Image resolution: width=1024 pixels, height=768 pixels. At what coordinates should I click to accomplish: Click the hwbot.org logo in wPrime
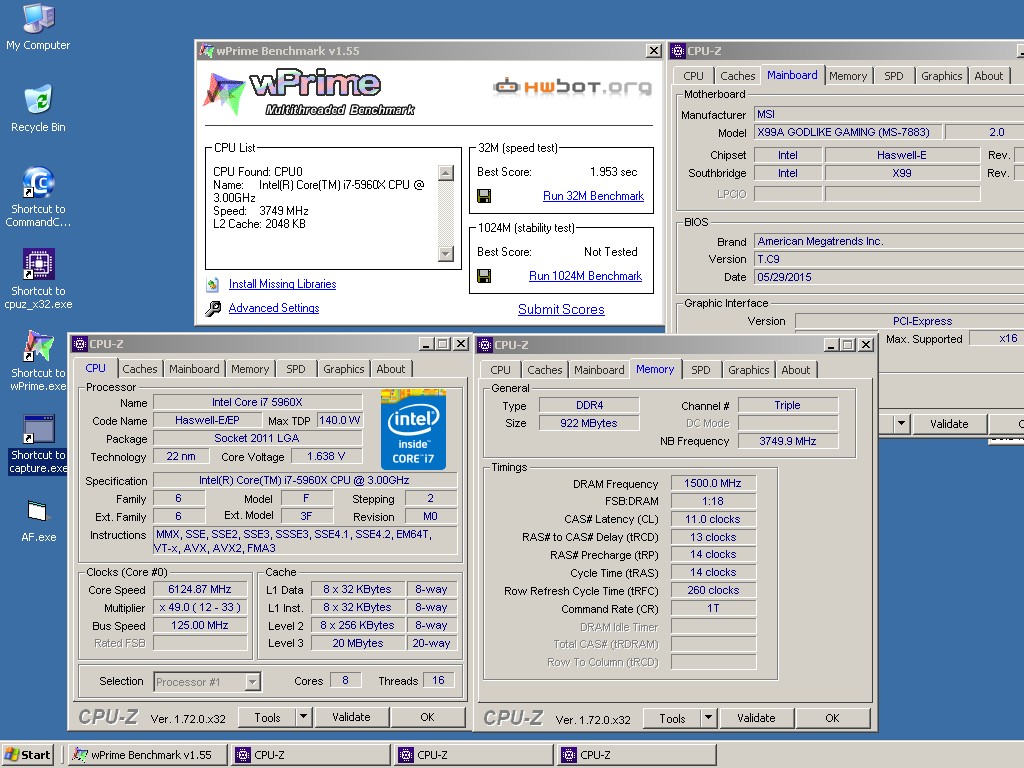pos(572,86)
